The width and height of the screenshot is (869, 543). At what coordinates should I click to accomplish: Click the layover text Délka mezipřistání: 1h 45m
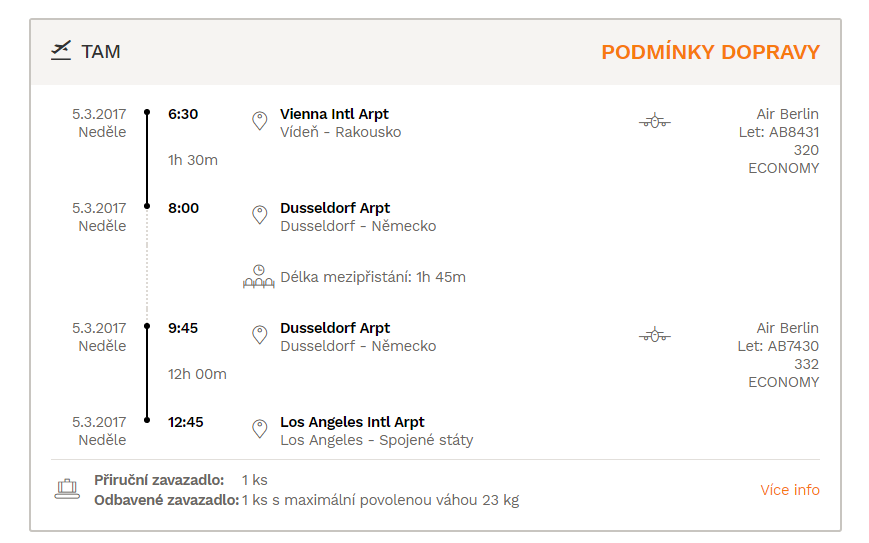click(373, 277)
